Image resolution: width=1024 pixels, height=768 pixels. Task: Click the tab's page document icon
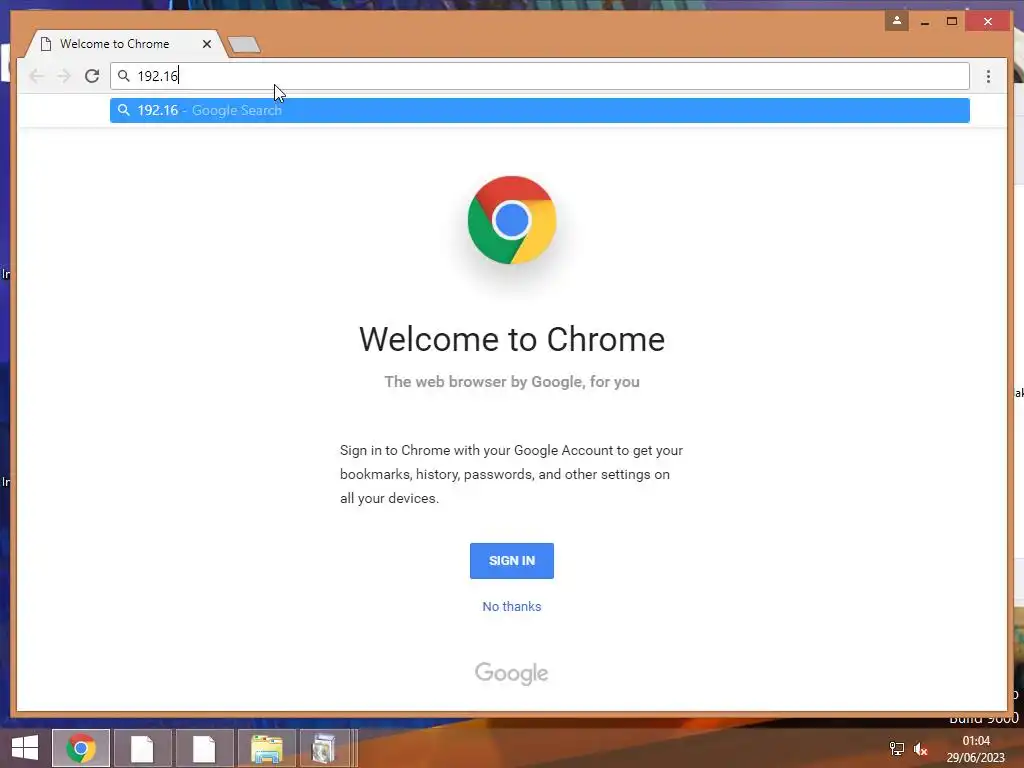tap(46, 44)
